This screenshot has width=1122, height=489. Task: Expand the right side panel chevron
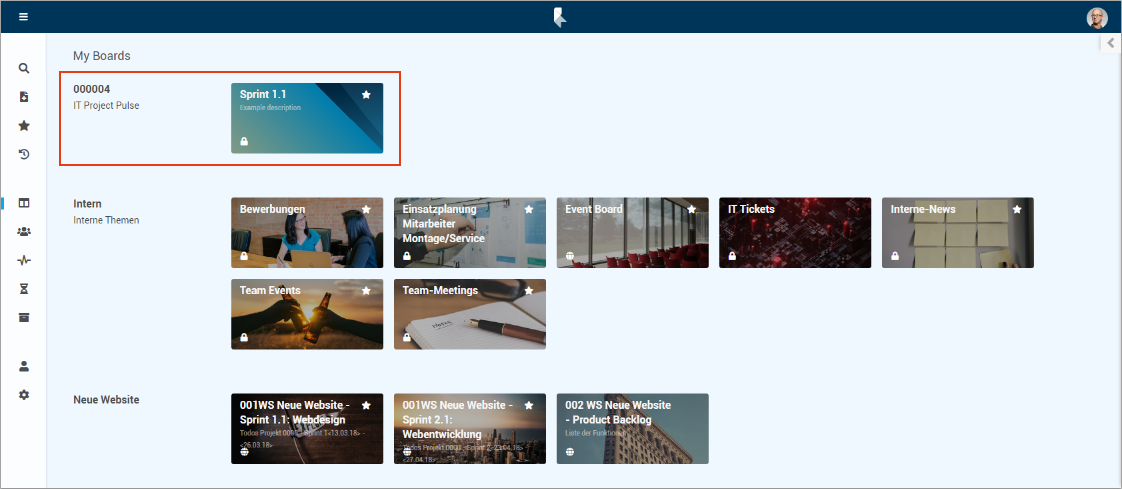(1110, 43)
